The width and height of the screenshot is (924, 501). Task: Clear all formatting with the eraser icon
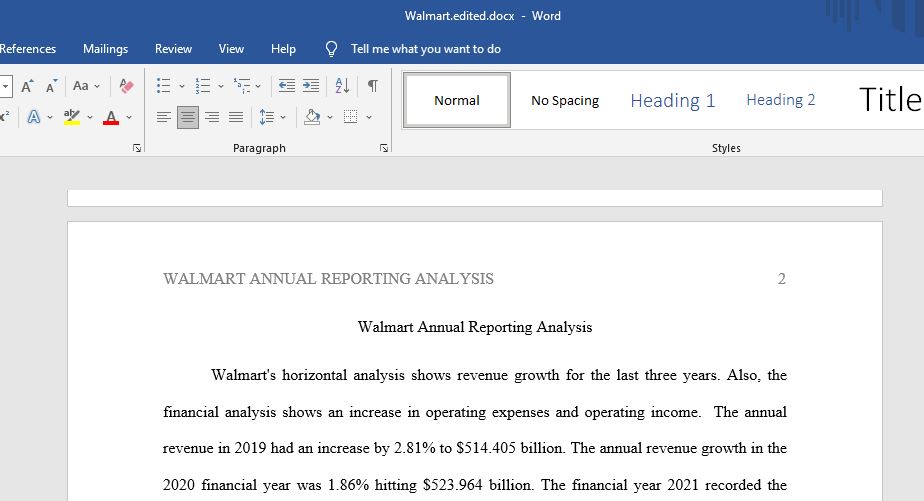(x=126, y=86)
